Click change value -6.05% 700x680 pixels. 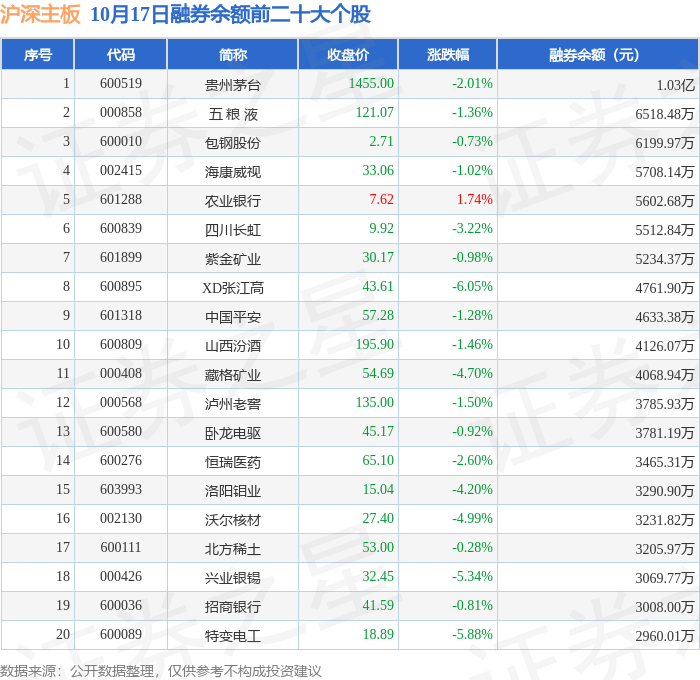[472, 287]
